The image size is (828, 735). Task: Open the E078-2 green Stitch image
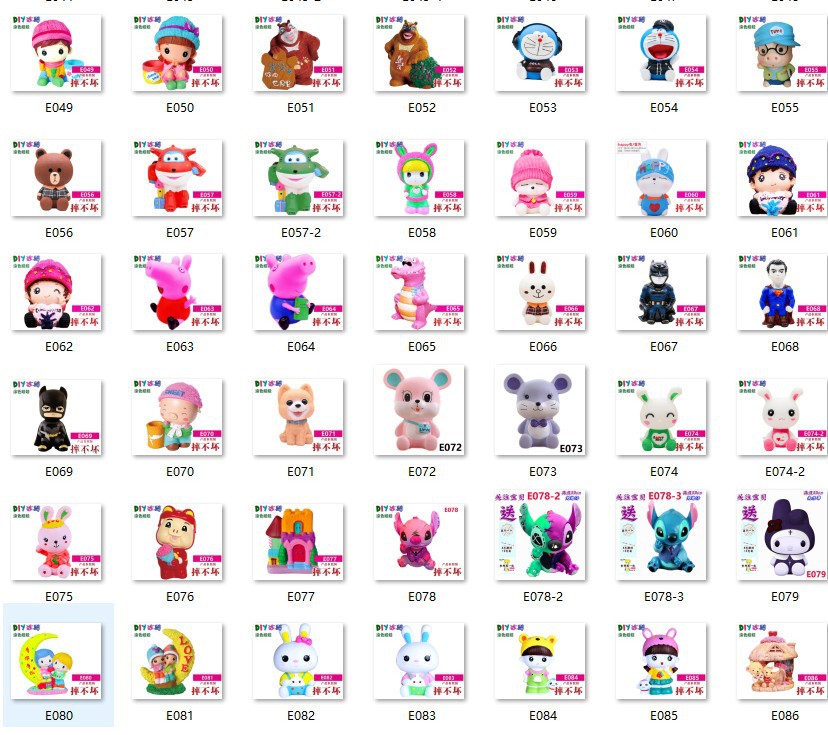click(540, 535)
